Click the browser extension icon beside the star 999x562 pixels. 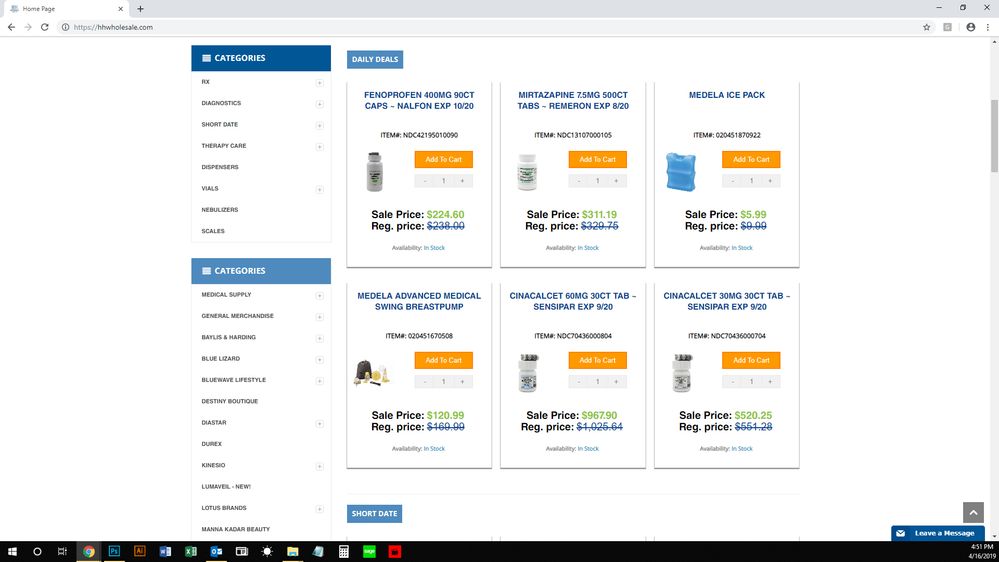tap(947, 27)
